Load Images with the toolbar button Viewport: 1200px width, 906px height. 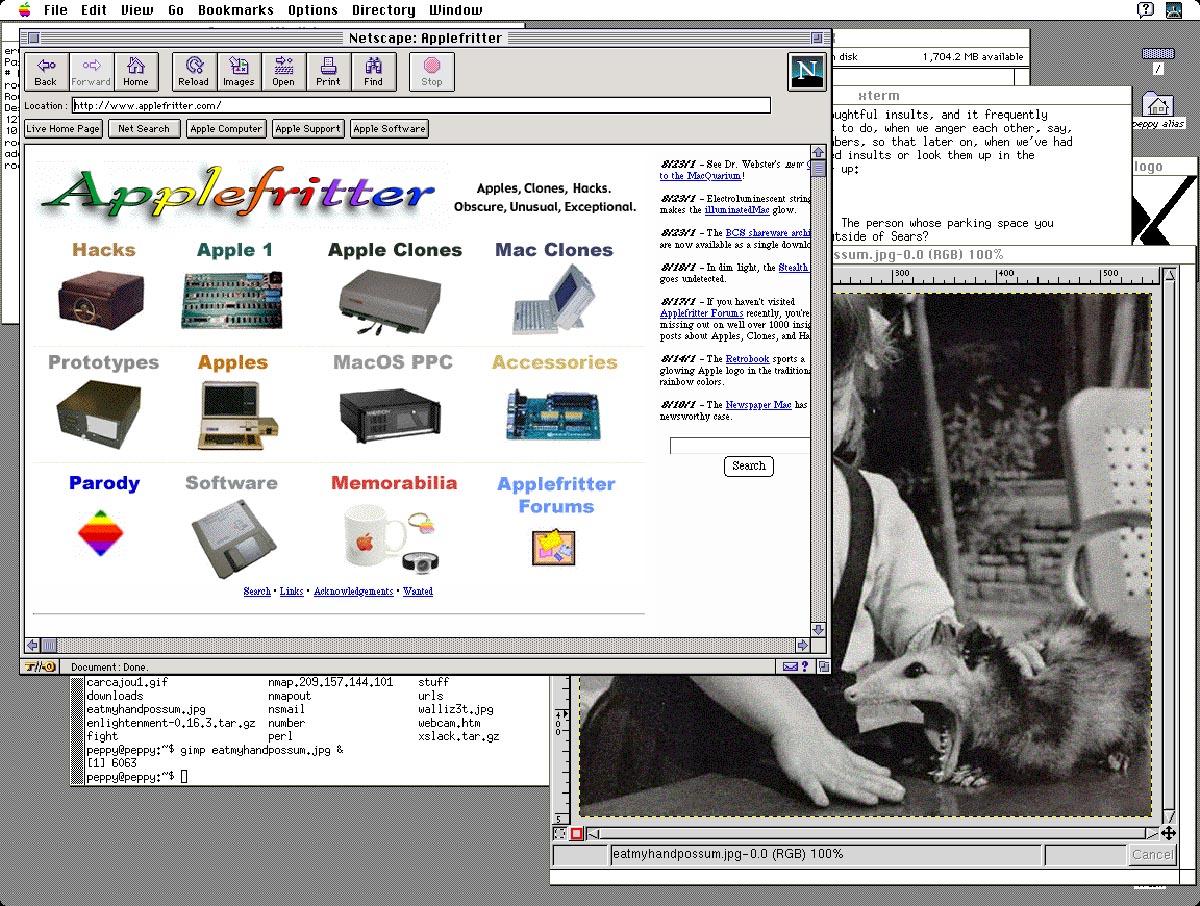[x=238, y=72]
